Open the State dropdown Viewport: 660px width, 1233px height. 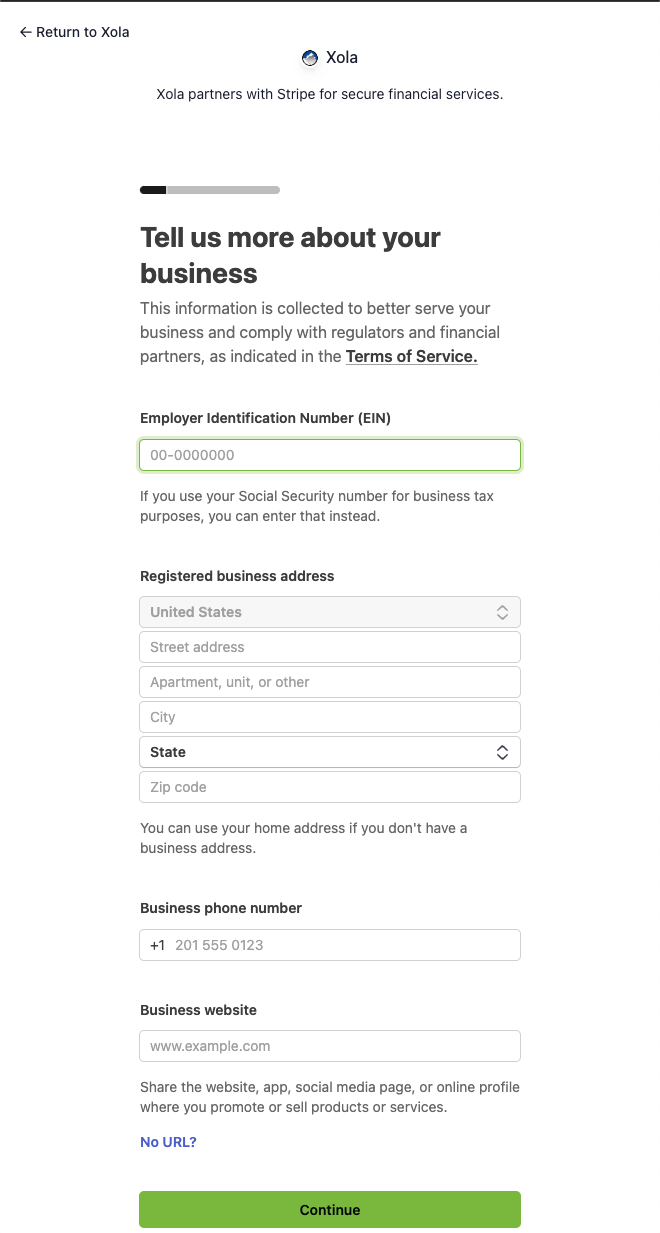330,752
